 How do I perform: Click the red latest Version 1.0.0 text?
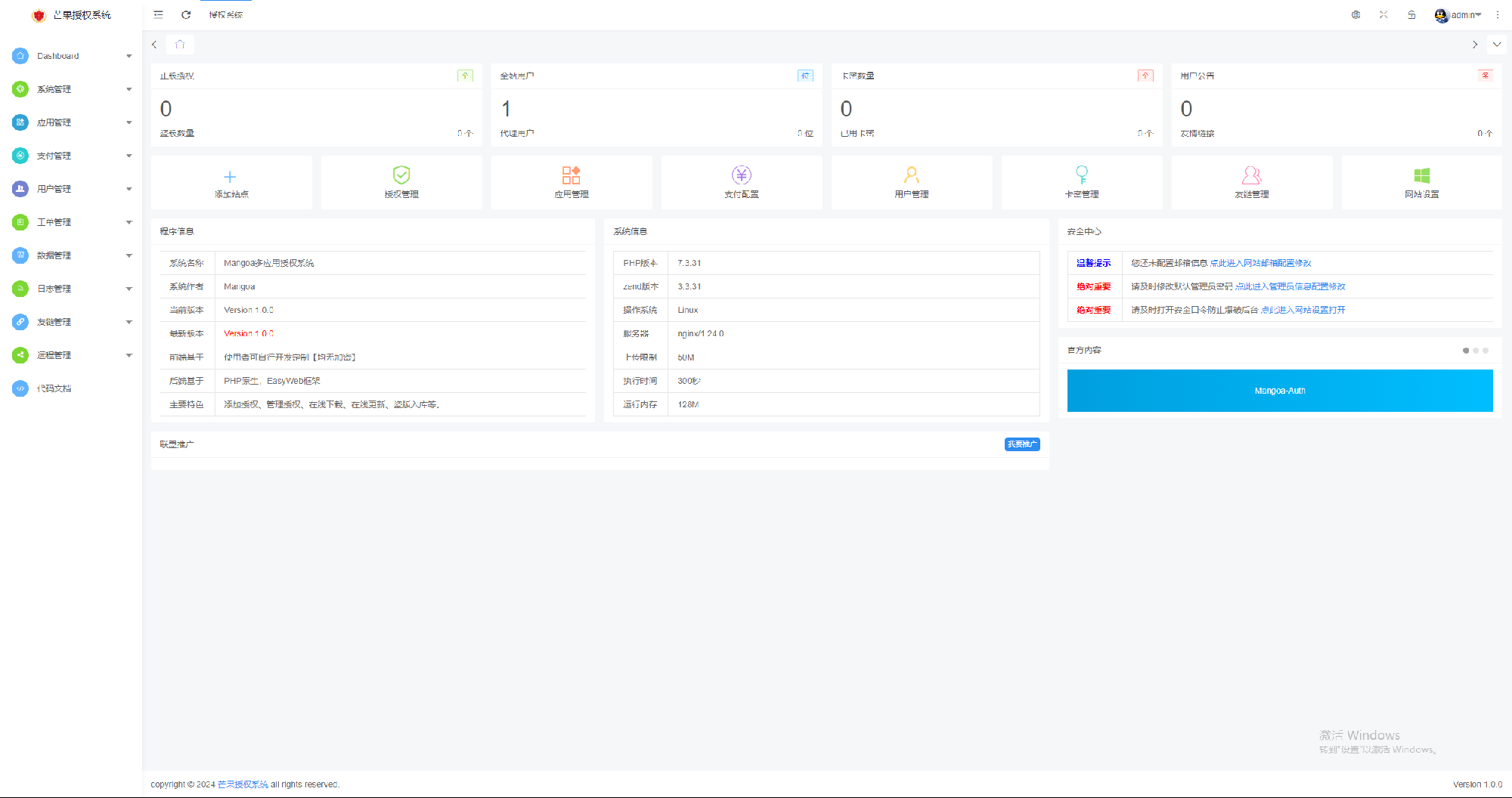pos(249,333)
